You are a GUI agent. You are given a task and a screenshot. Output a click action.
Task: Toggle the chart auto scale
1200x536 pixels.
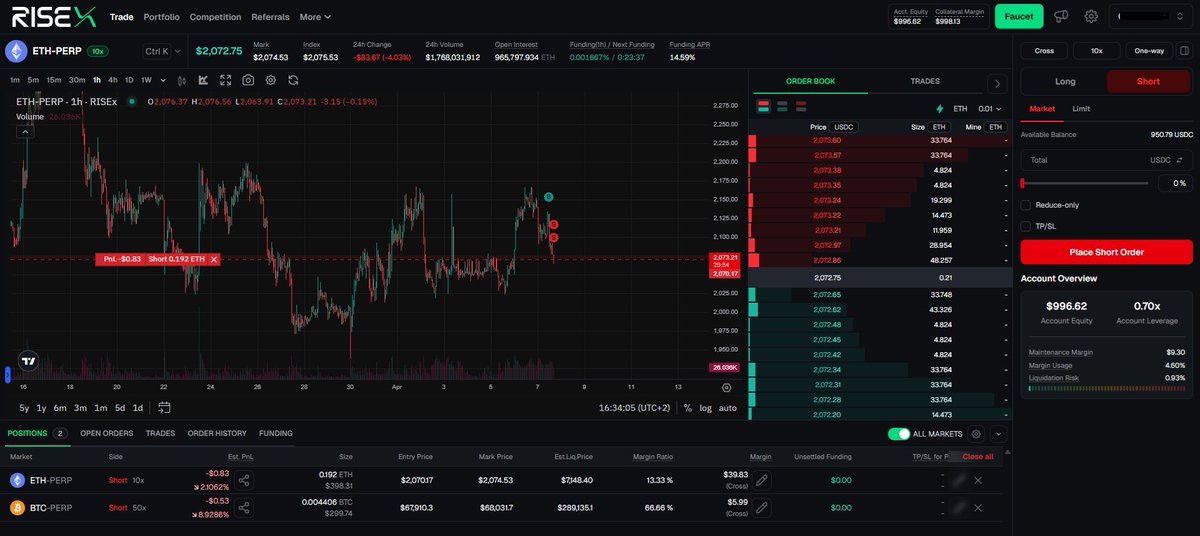click(x=728, y=408)
